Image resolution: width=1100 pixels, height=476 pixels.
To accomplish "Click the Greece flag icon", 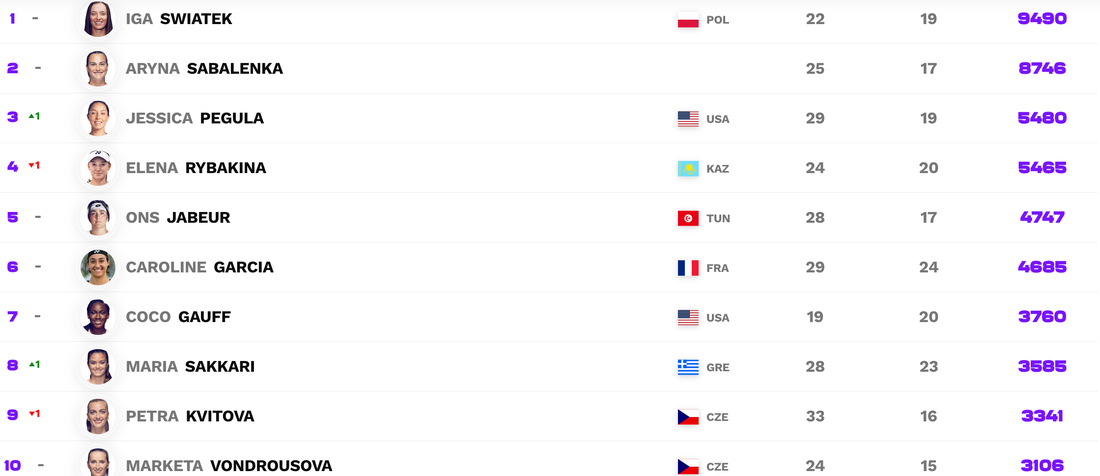I will click(x=688, y=367).
